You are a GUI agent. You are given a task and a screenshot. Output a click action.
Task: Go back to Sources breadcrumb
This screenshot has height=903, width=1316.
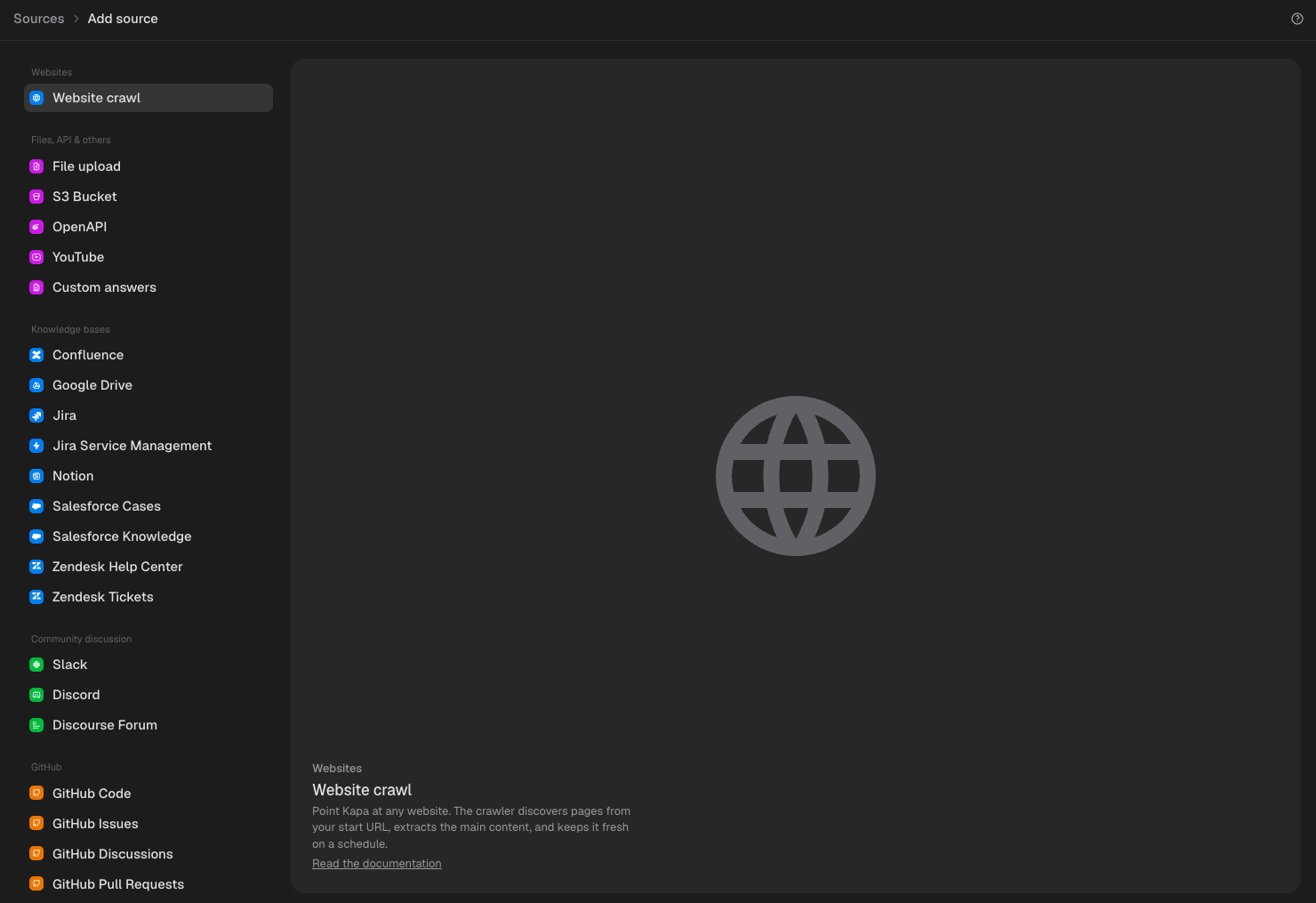(x=39, y=19)
